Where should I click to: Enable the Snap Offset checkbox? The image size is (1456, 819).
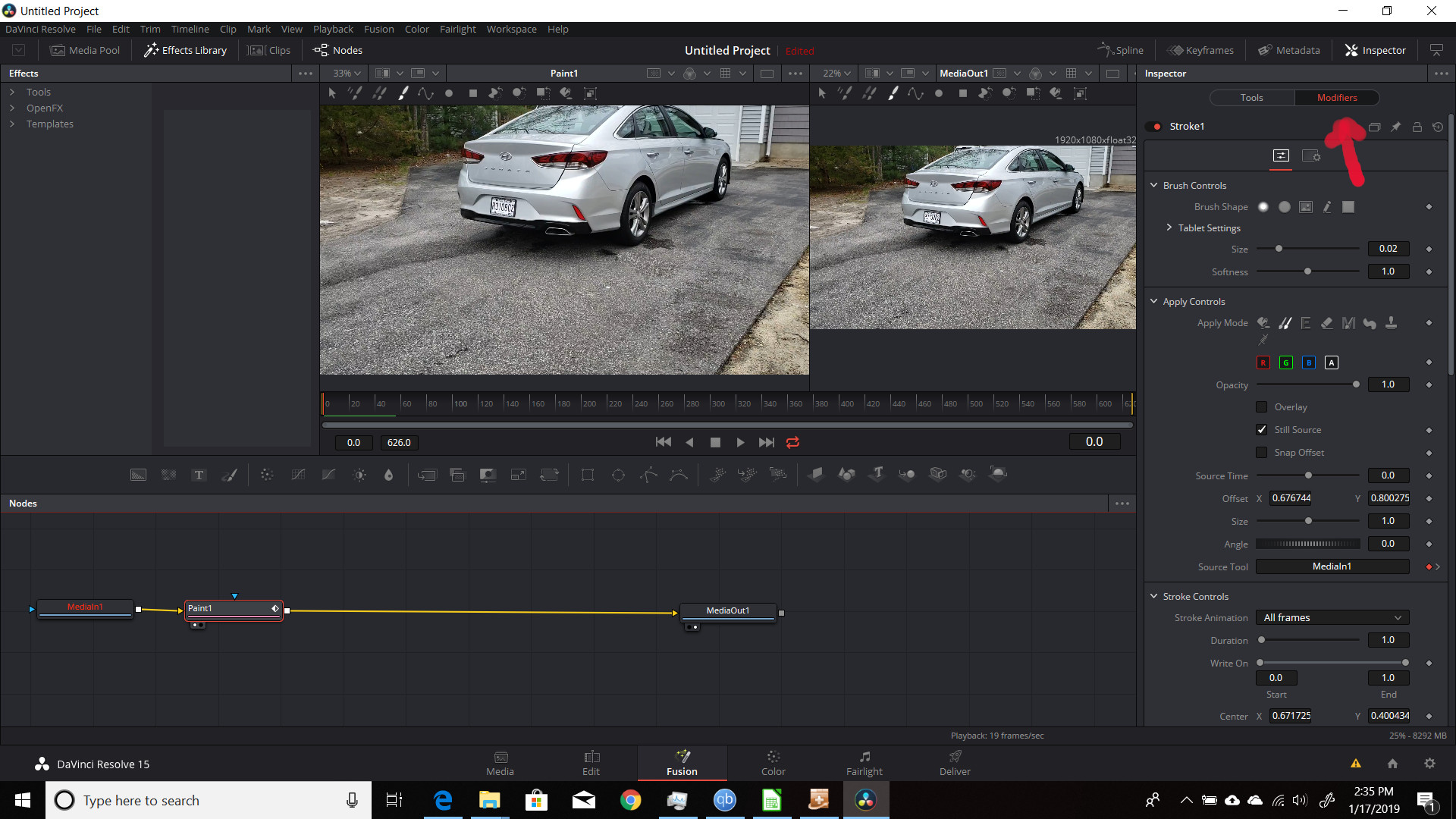click(1262, 453)
